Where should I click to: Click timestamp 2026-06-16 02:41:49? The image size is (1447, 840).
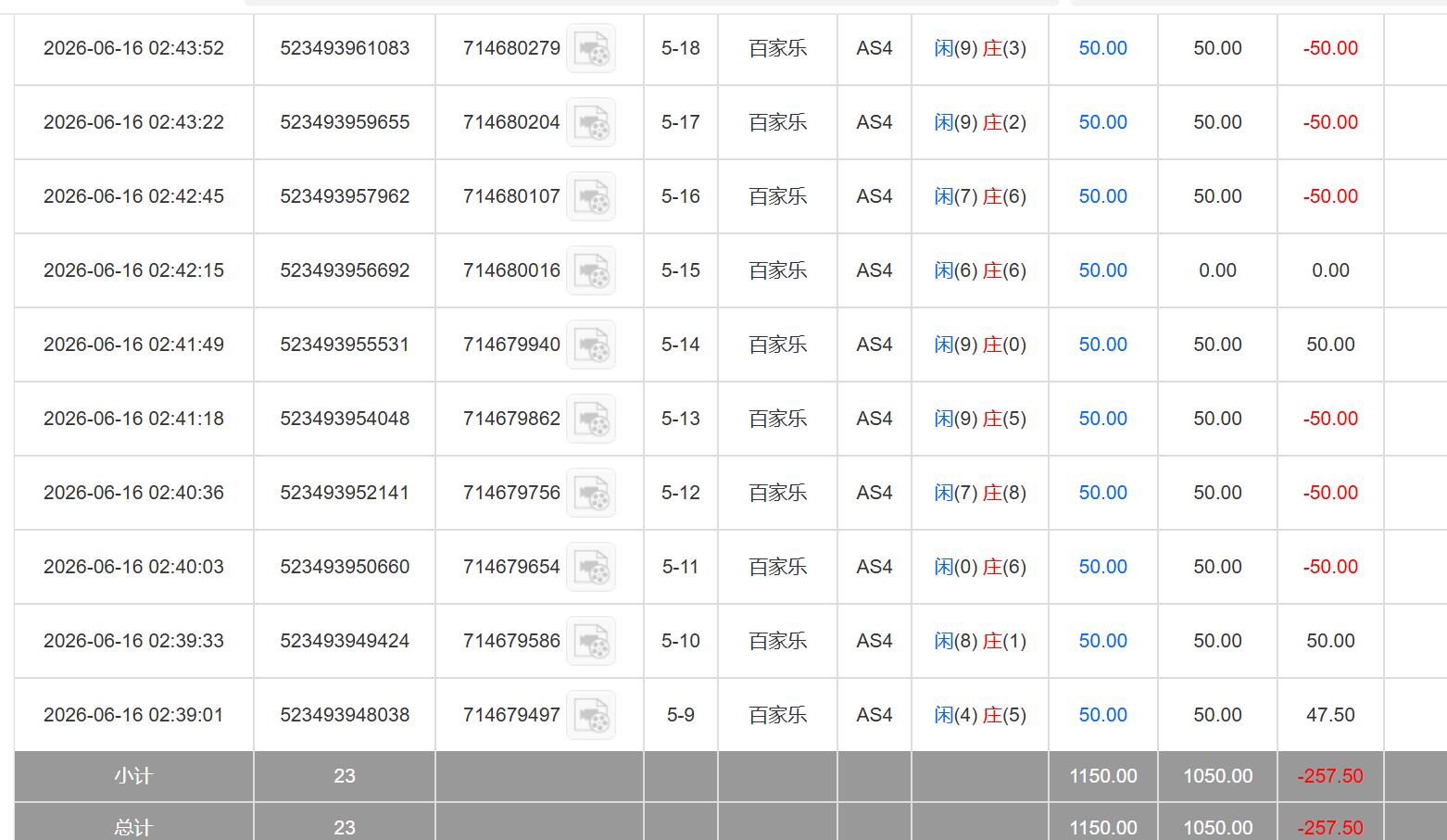tap(133, 345)
